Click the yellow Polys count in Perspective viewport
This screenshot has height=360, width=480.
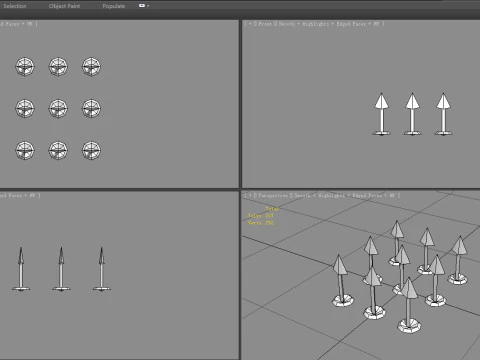pos(260,216)
